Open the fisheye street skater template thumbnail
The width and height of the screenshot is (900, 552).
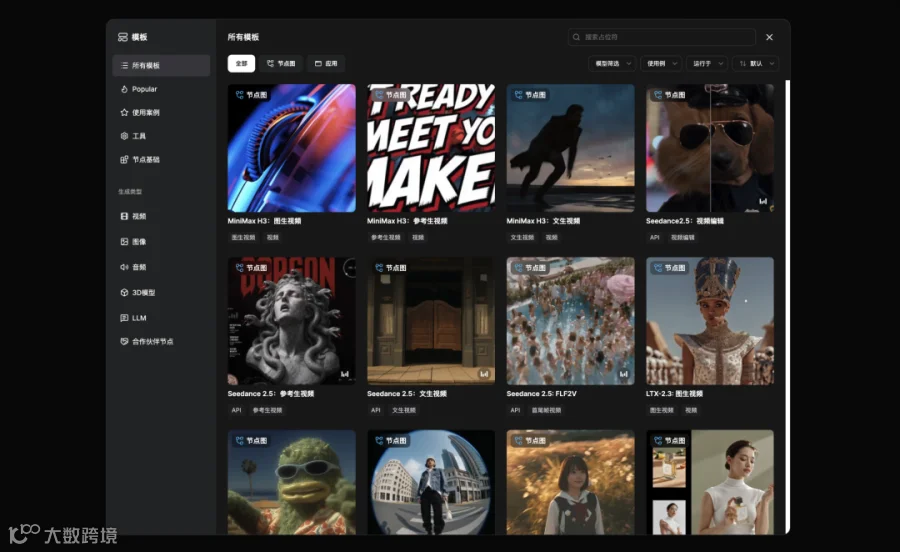tap(431, 483)
